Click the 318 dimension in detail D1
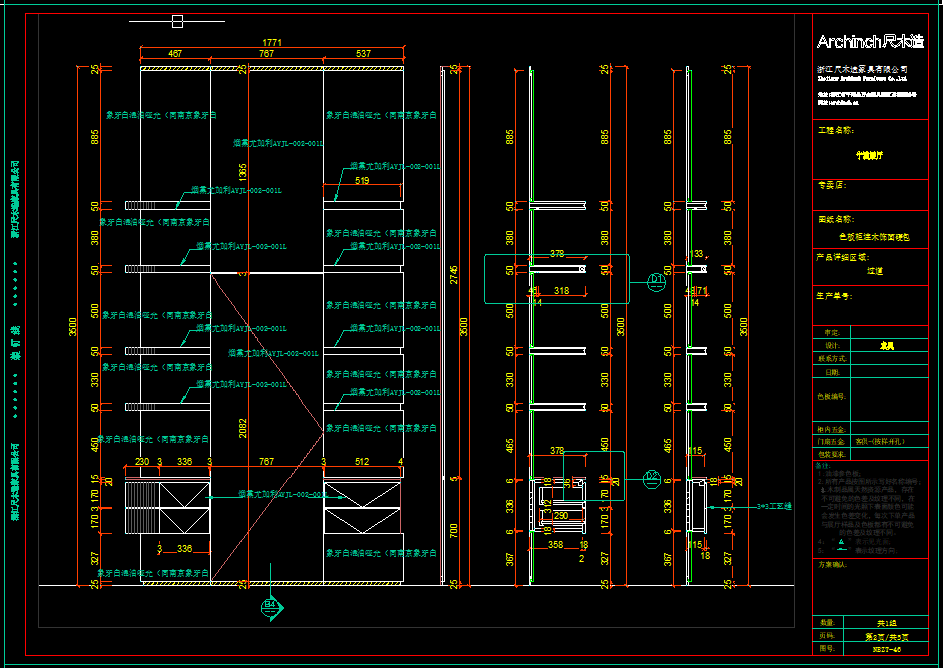 tap(562, 291)
